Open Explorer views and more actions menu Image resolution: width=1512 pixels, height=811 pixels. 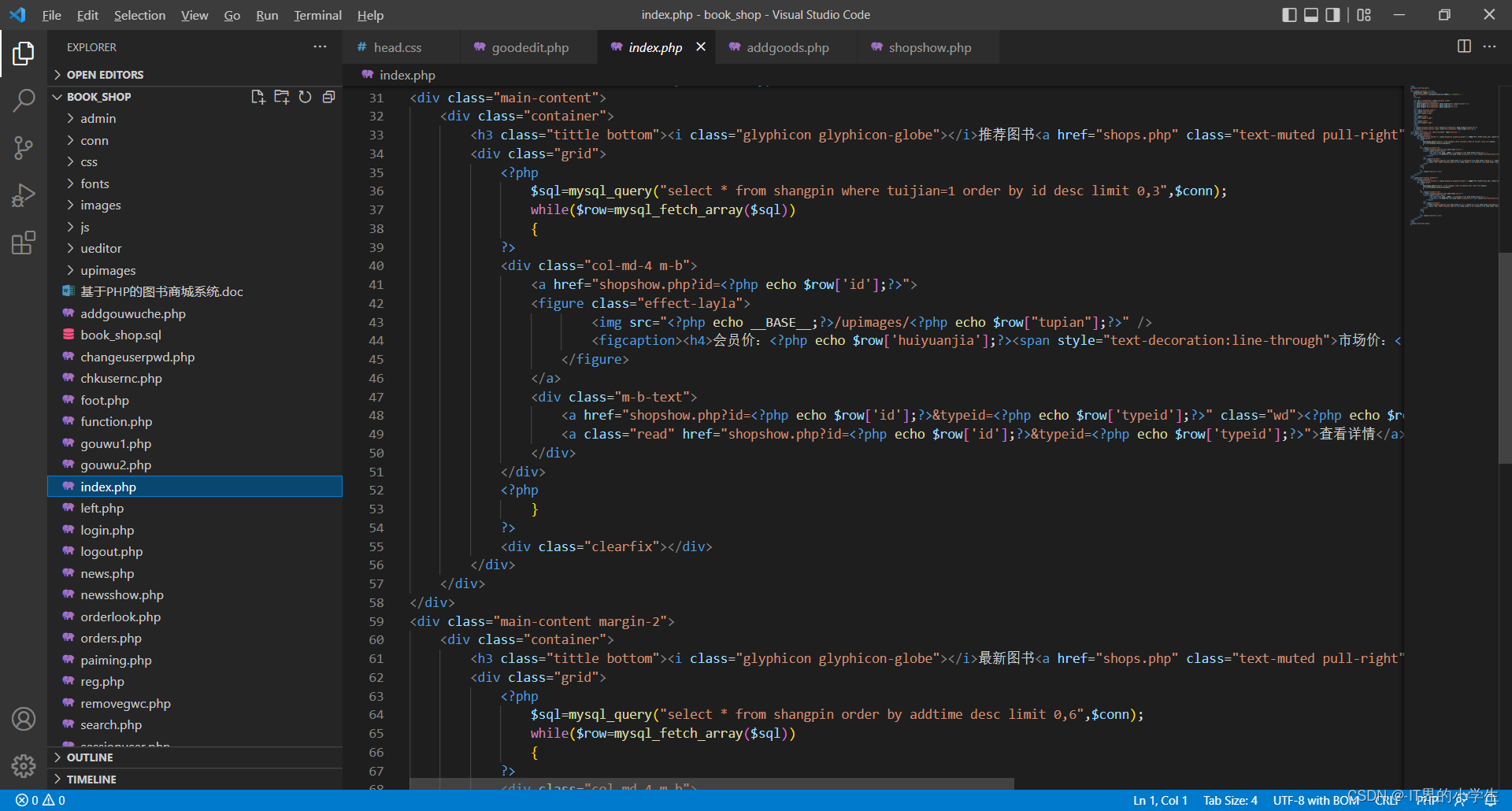click(320, 47)
